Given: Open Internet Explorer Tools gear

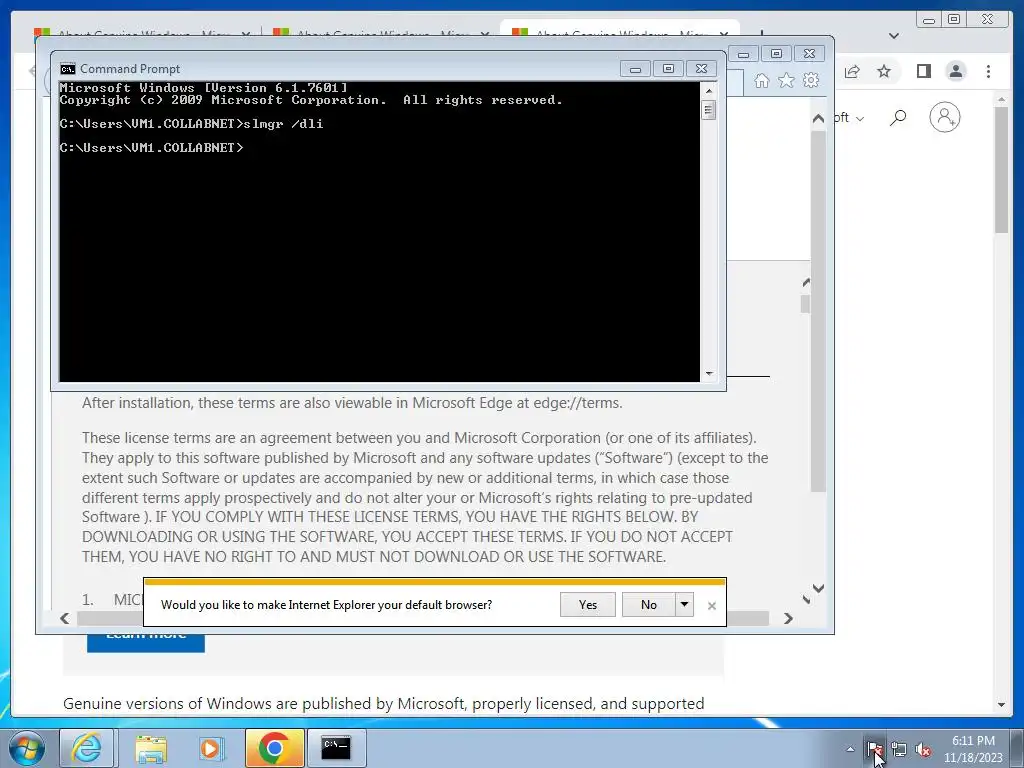Looking at the screenshot, I should (x=811, y=80).
